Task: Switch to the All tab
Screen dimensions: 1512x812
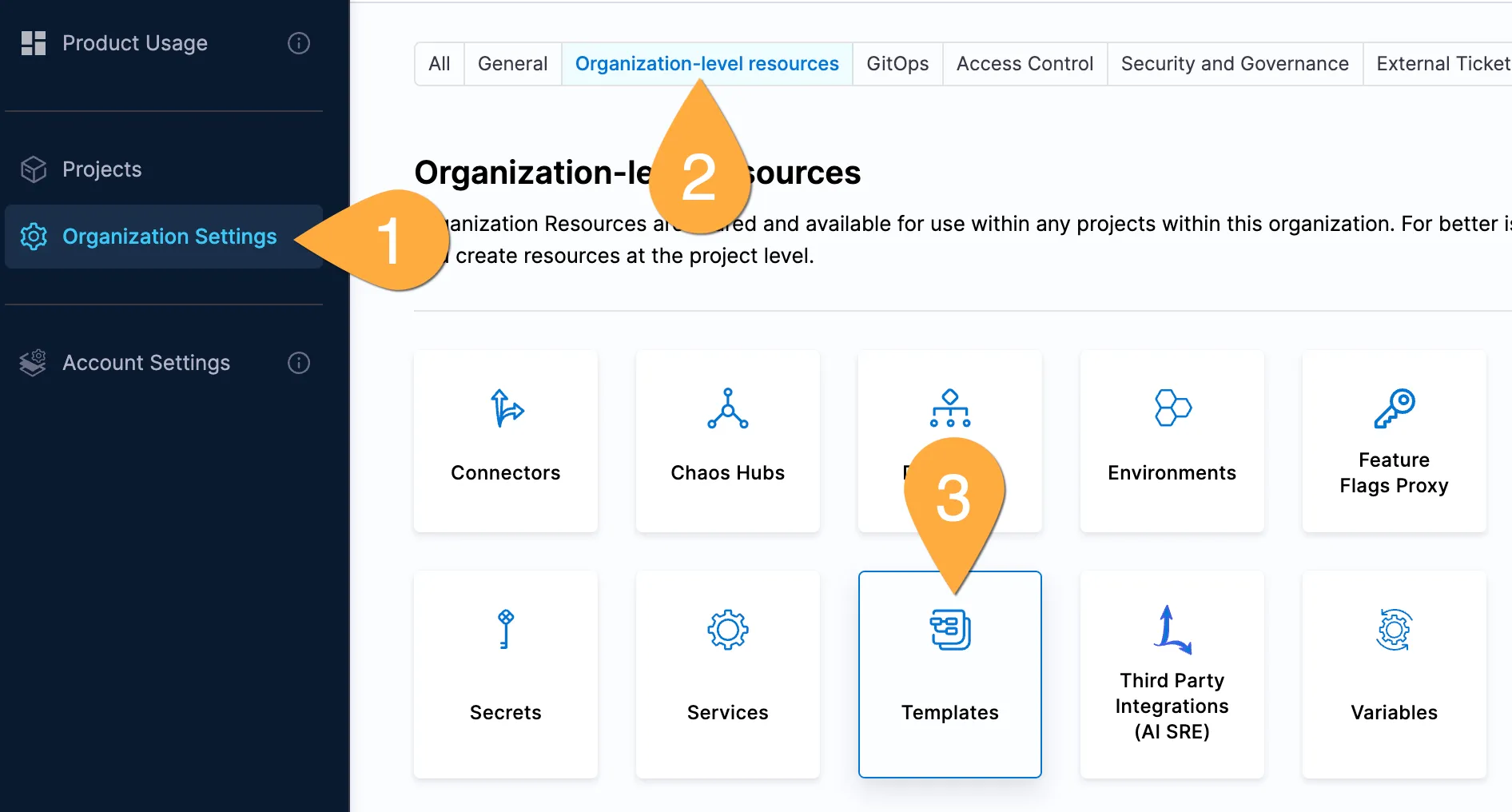Action: coord(440,64)
